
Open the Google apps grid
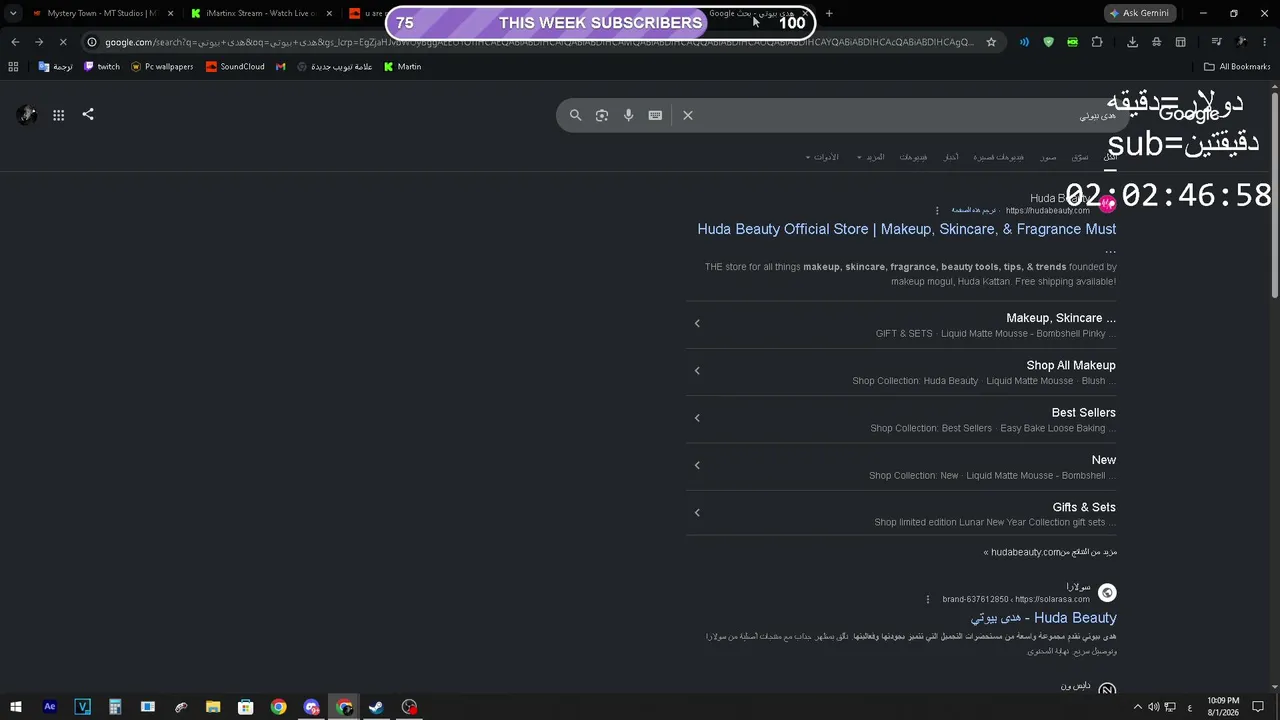[x=58, y=115]
